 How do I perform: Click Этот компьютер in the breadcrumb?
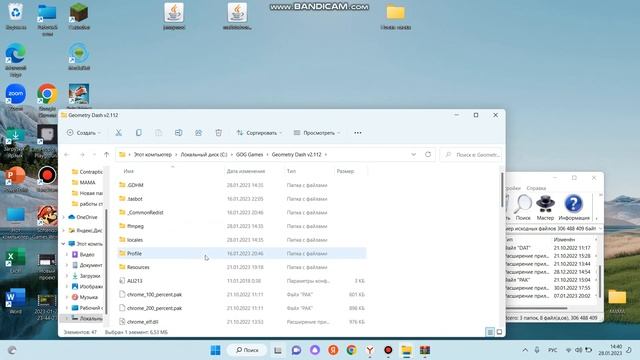pyautogui.click(x=153, y=155)
